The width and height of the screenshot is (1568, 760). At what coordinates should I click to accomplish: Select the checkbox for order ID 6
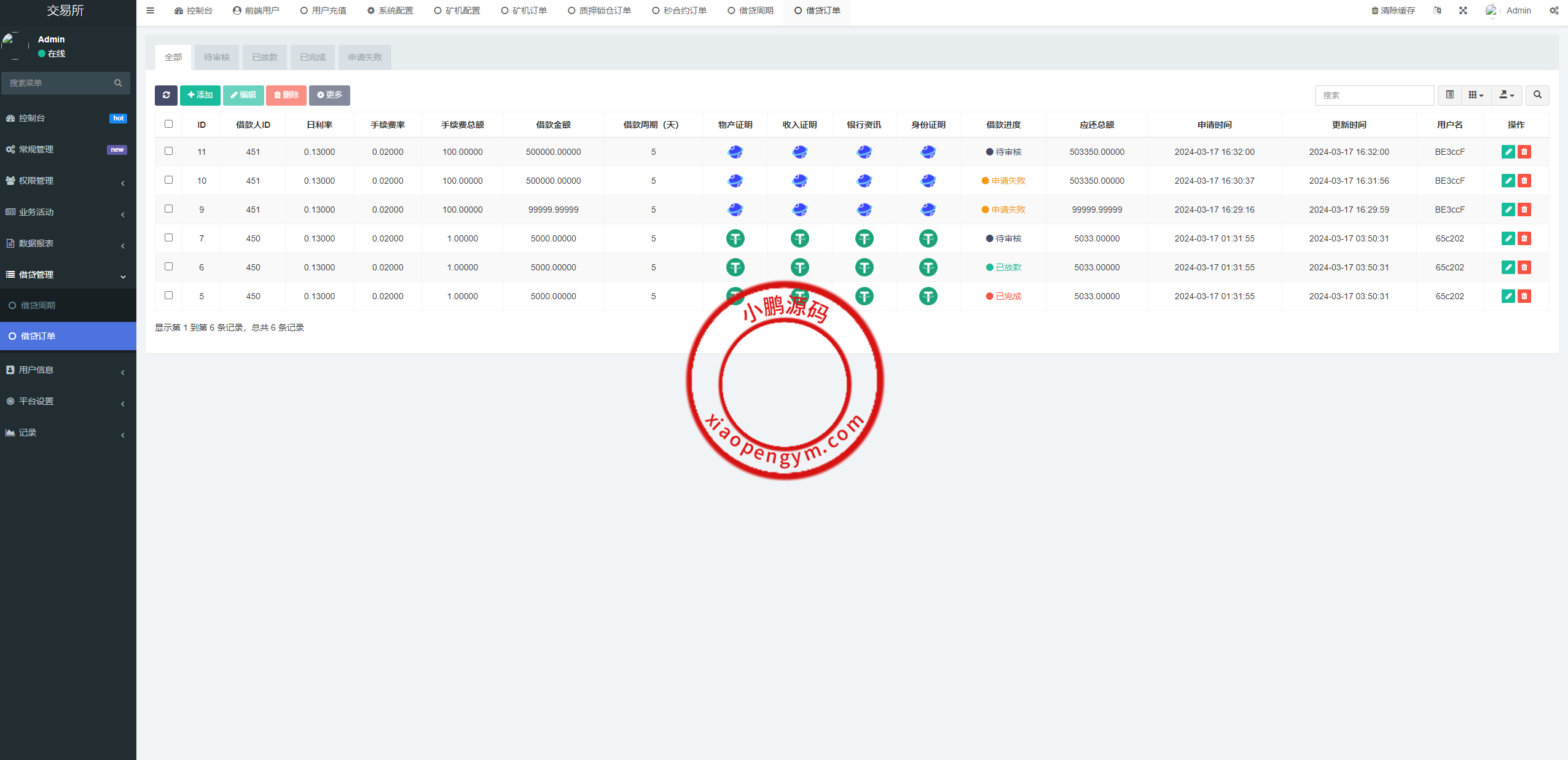[169, 267]
